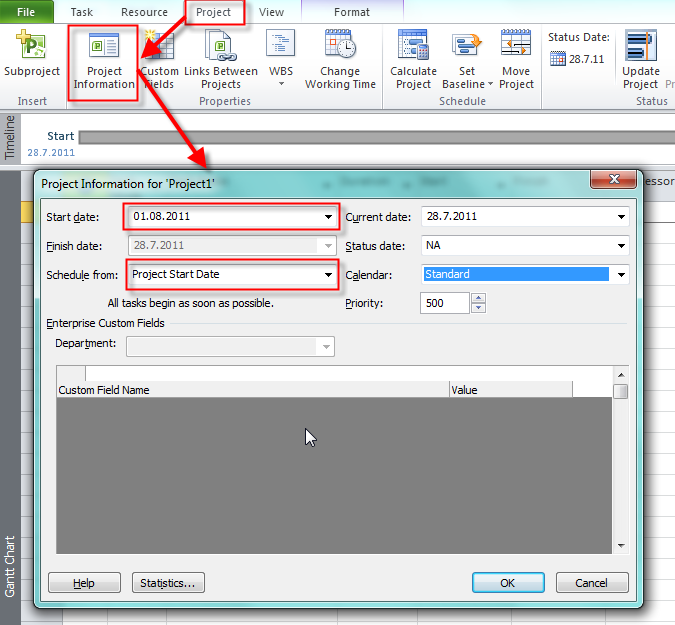Viewport: 675px width, 625px height.
Task: Switch to the Resource ribbon tab
Action: [144, 12]
